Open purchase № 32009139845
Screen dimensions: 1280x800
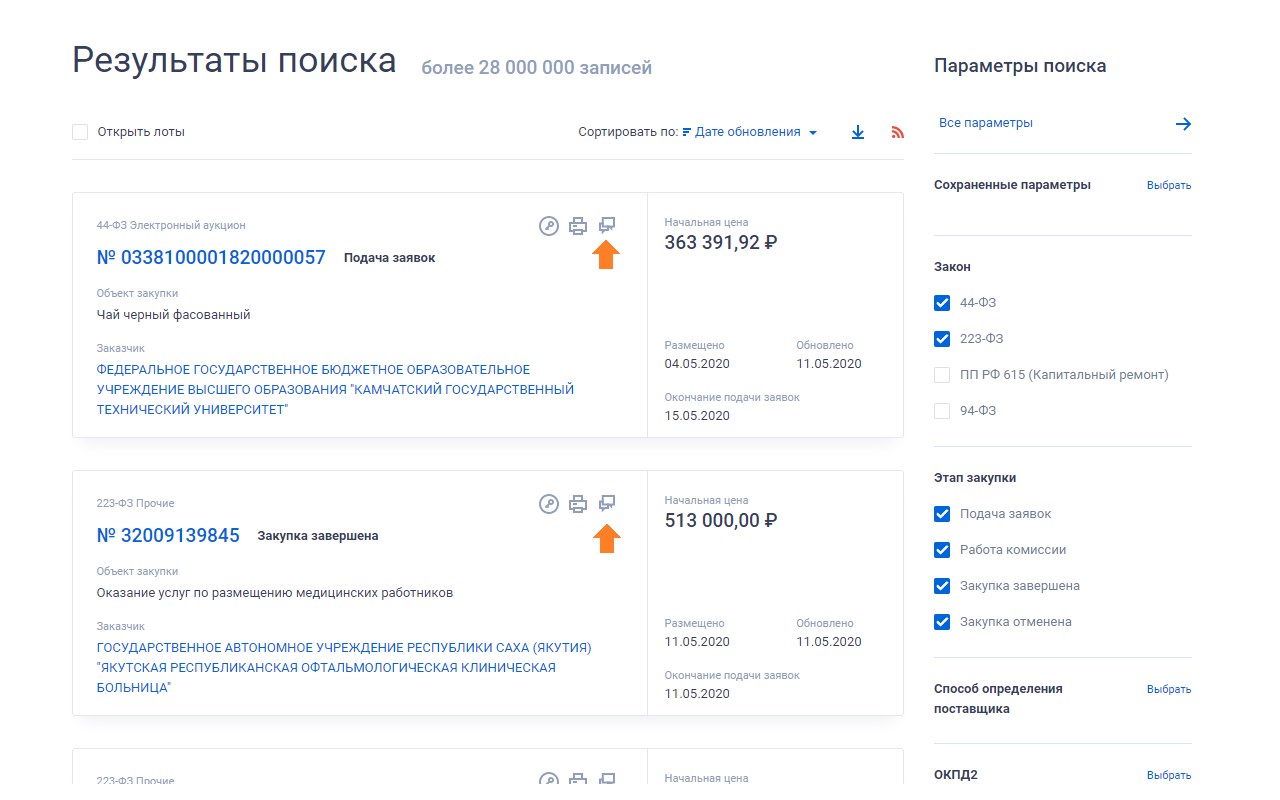(168, 536)
